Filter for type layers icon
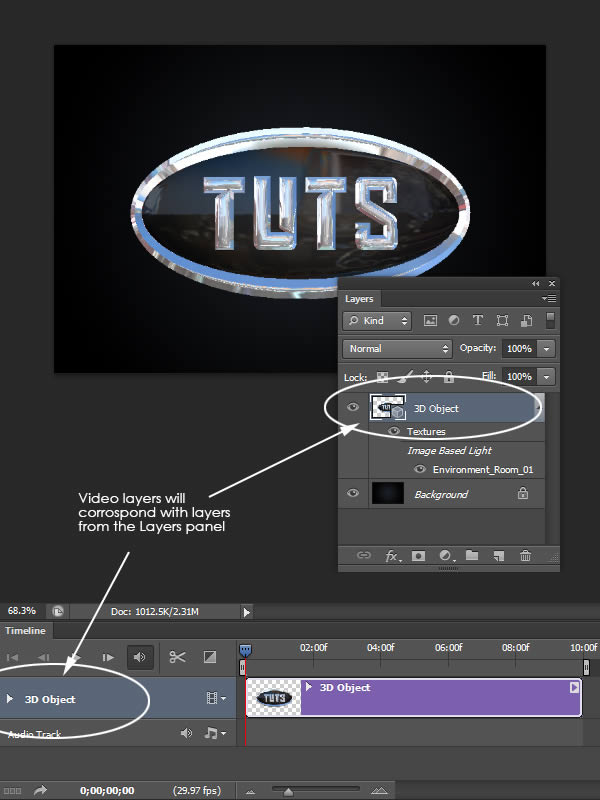This screenshot has width=600, height=800. tap(478, 320)
